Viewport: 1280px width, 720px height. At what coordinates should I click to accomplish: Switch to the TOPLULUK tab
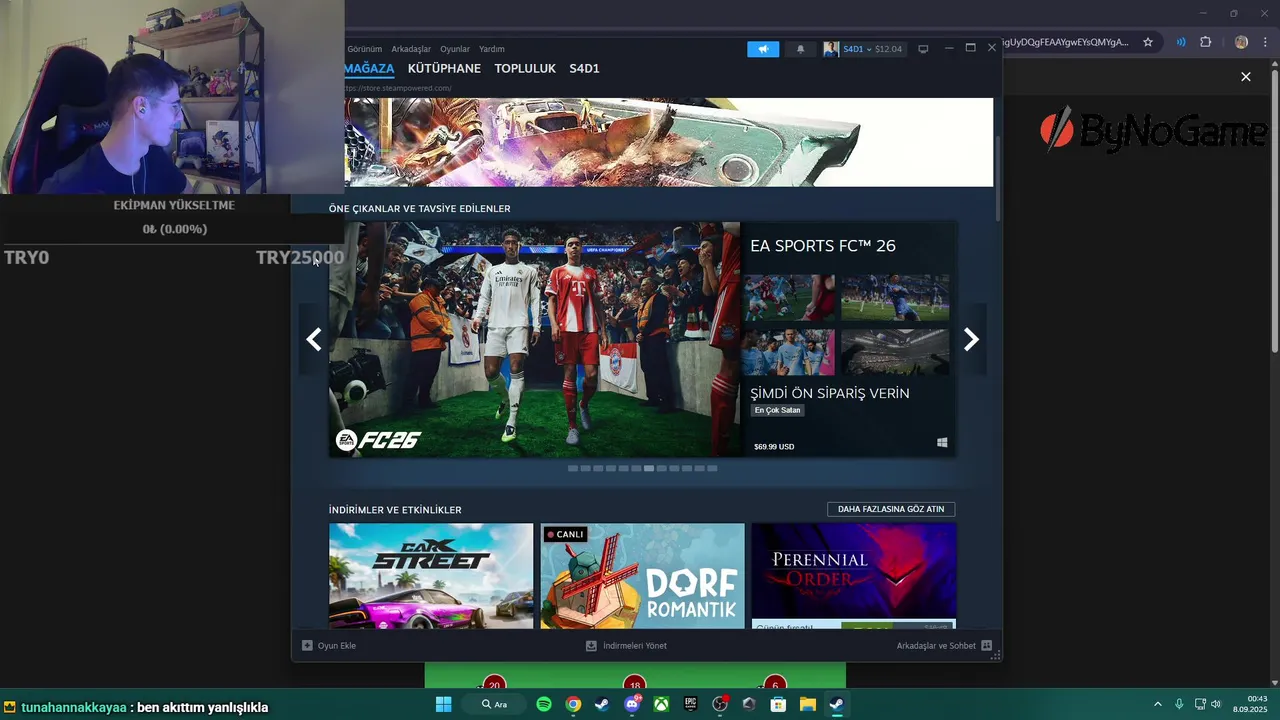[x=525, y=69]
